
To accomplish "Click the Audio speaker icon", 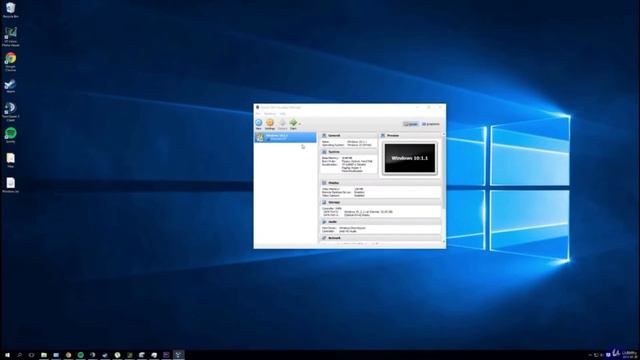I will point(324,222).
